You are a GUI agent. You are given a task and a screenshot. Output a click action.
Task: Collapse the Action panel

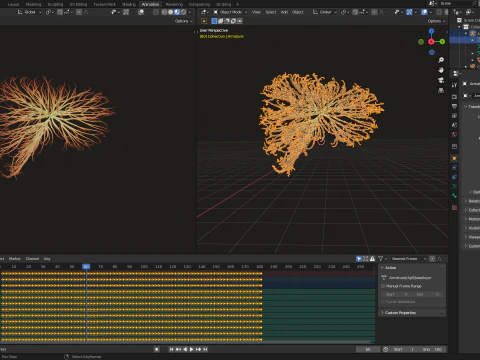(x=383, y=268)
